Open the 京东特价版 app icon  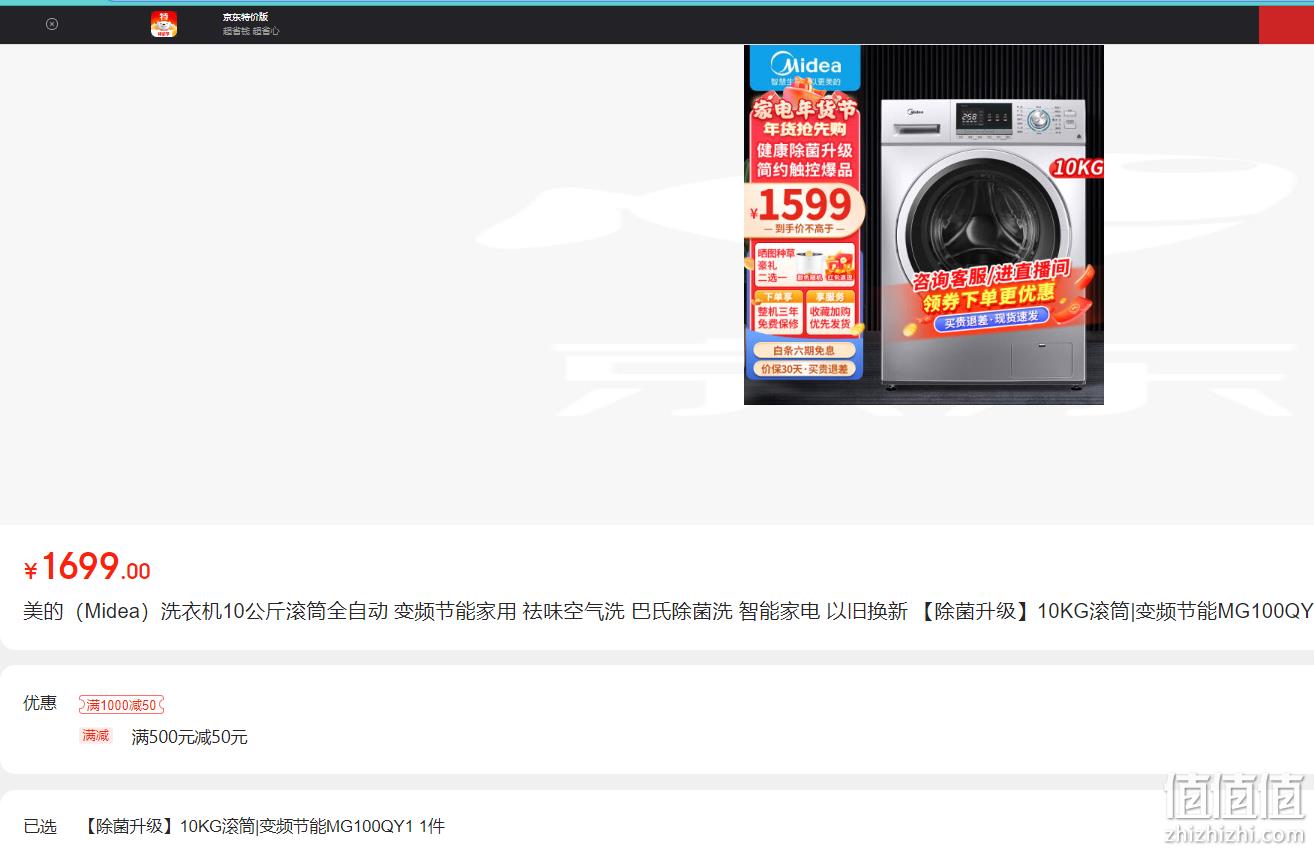[x=164, y=24]
